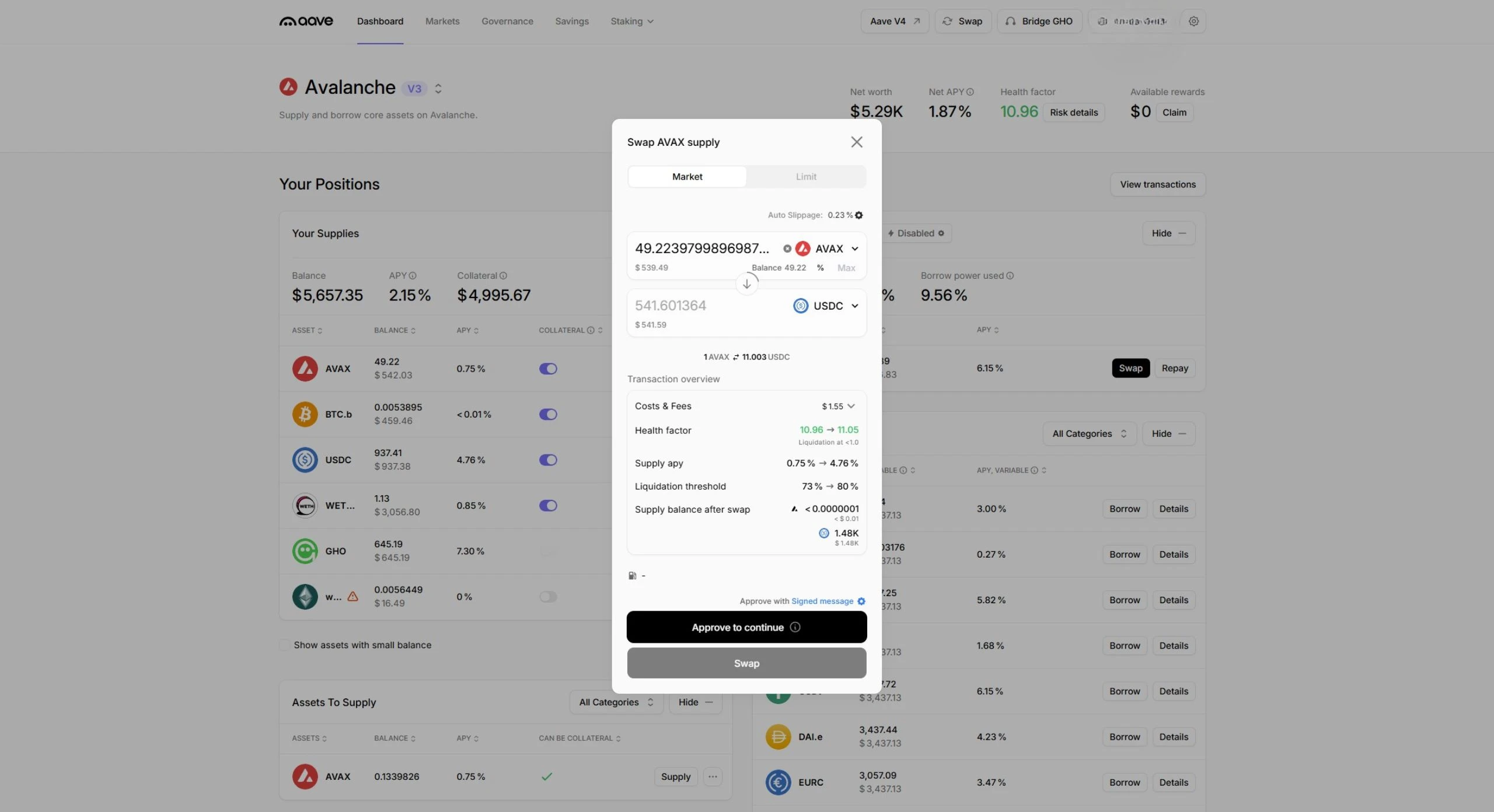Open AVAX token selector dropdown
1494x812 pixels.
(827, 249)
